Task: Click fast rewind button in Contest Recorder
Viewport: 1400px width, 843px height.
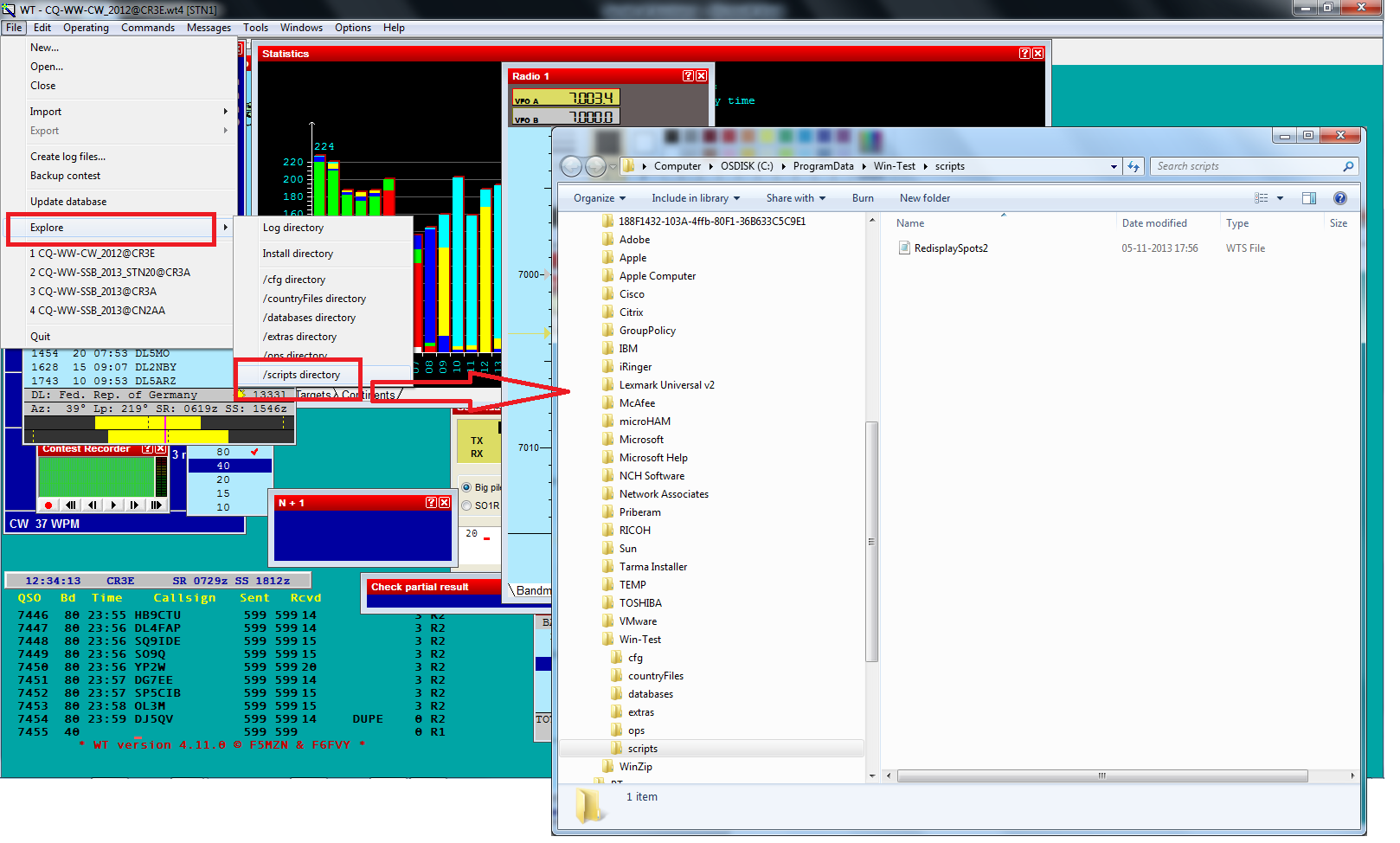Action: [71, 505]
